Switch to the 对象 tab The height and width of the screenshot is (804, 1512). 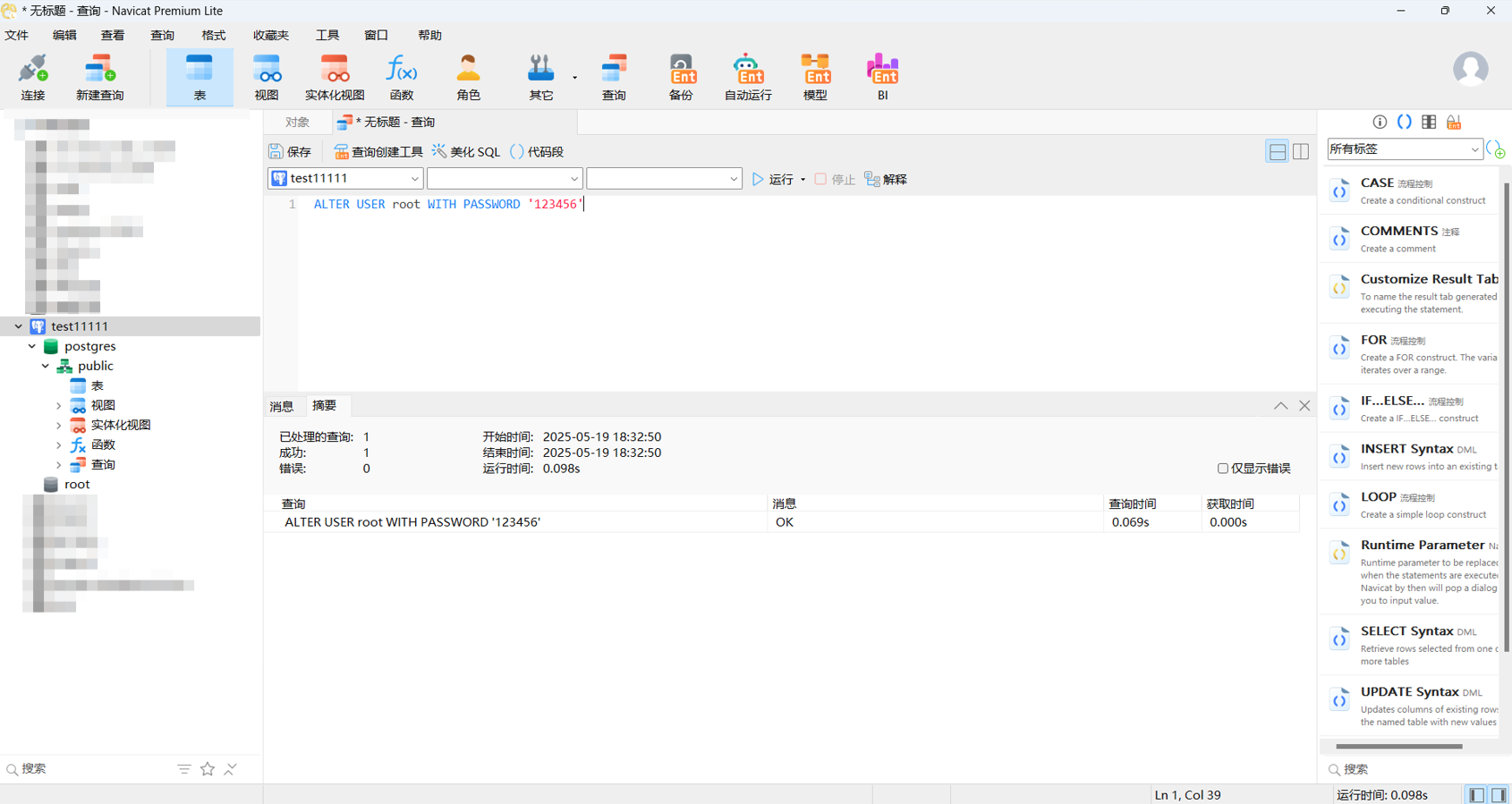(298, 123)
